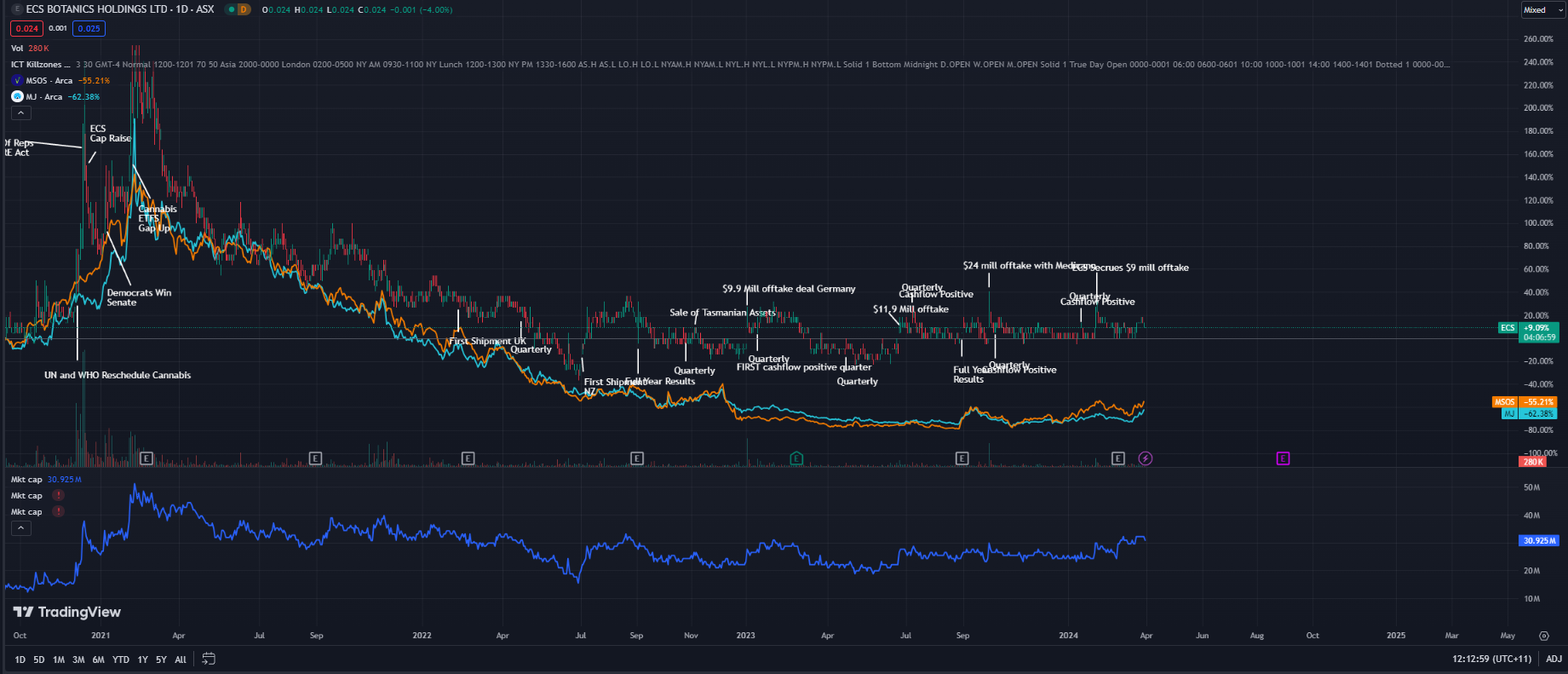
Task: Click the purple future earnings marker
Action: coord(1283,458)
